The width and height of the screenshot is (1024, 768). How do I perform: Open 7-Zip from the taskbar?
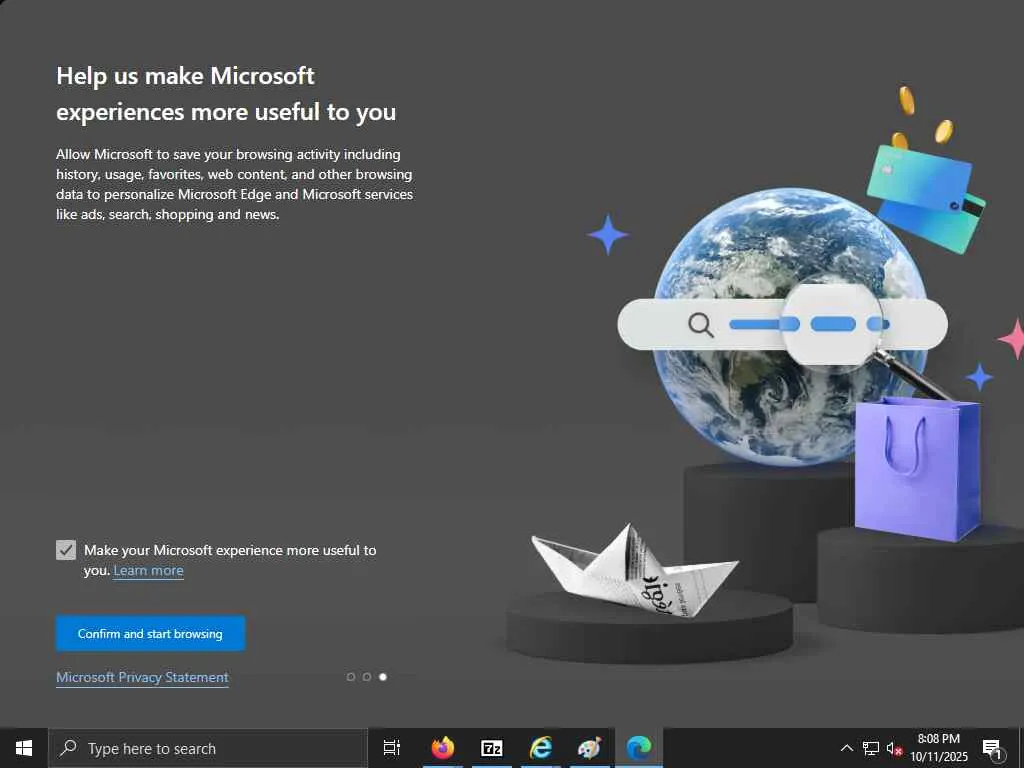coord(492,748)
